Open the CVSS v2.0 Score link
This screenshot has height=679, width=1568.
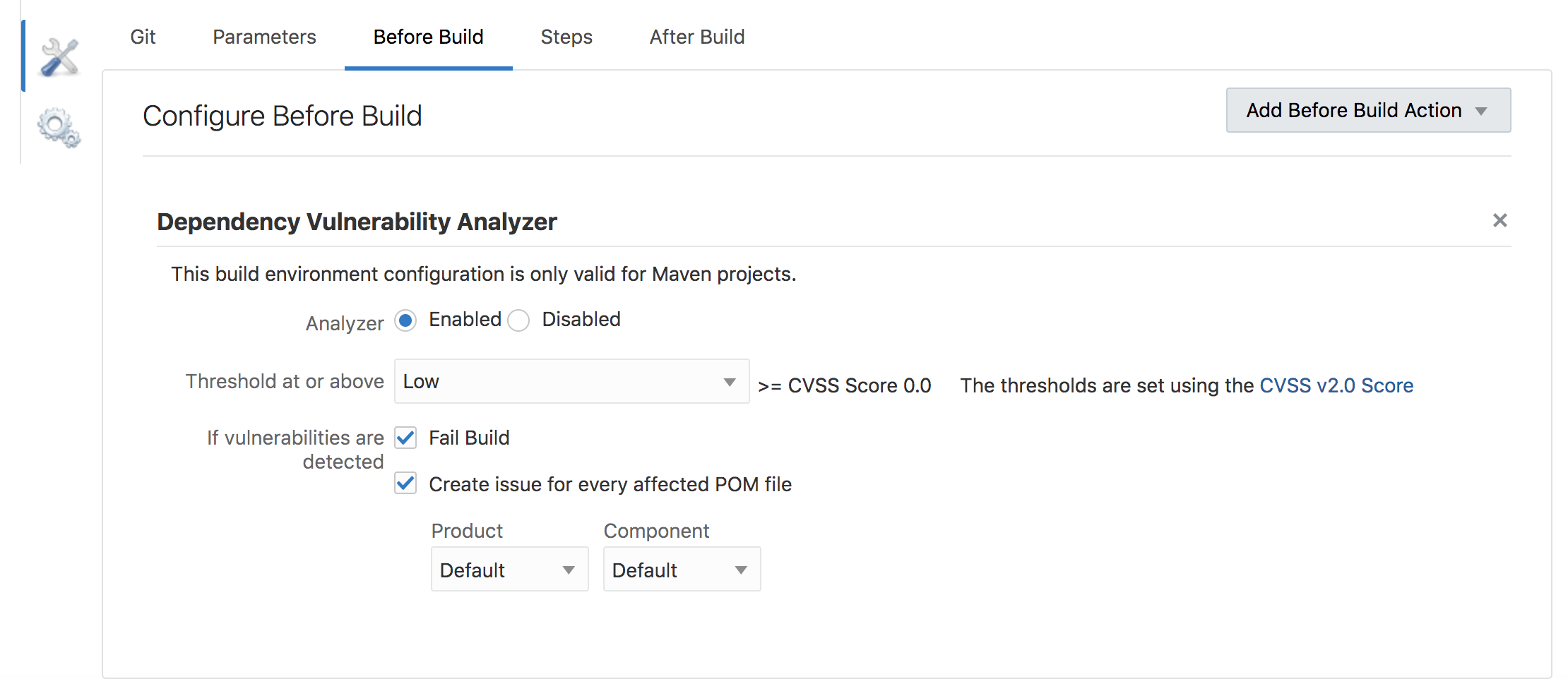pyautogui.click(x=1337, y=385)
